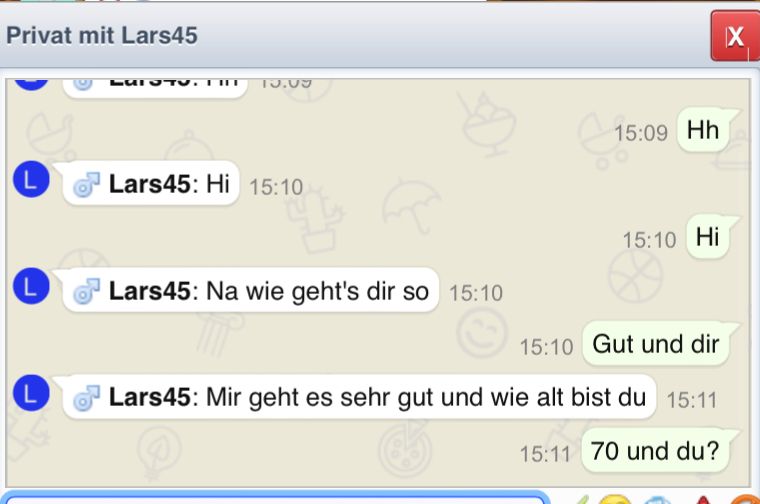The width and height of the screenshot is (760, 504).
Task: Open the yellow smiley emoji picker
Action: (615, 500)
